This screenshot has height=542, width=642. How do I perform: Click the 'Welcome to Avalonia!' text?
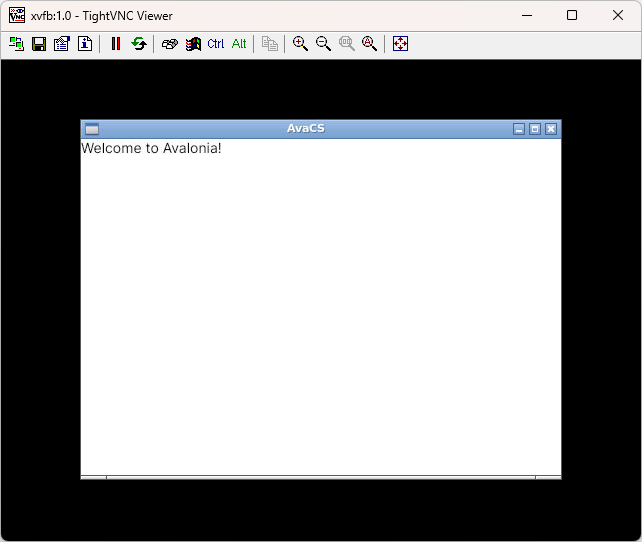click(x=151, y=148)
